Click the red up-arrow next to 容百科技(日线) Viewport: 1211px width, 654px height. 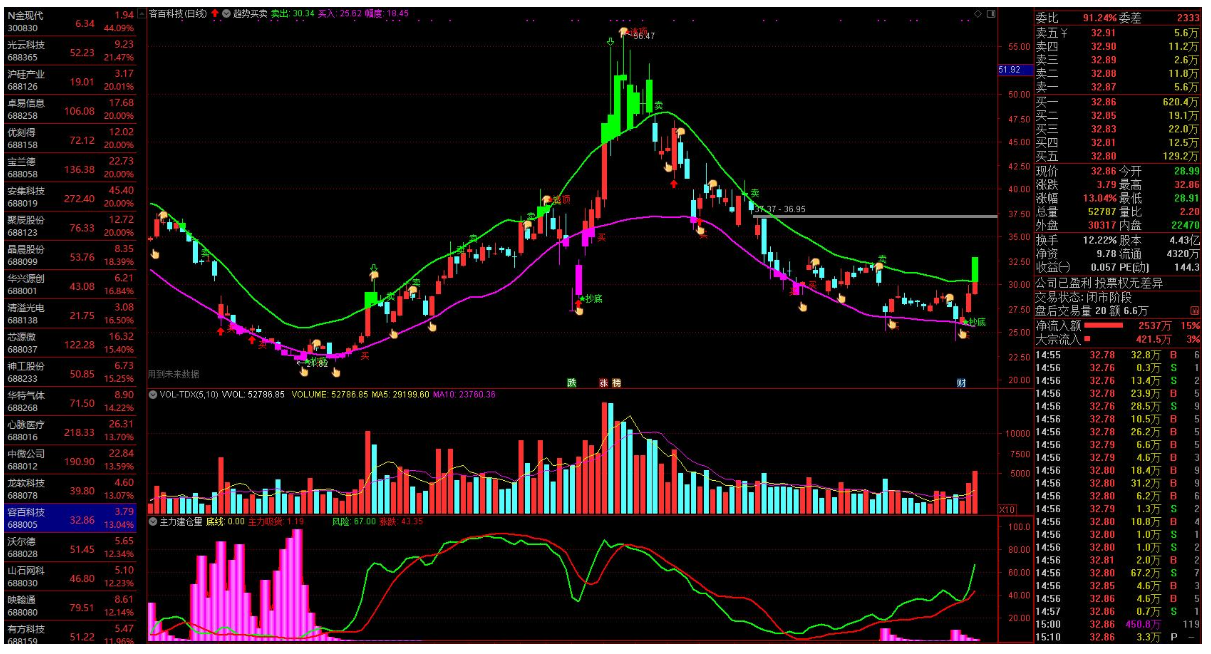click(x=214, y=15)
